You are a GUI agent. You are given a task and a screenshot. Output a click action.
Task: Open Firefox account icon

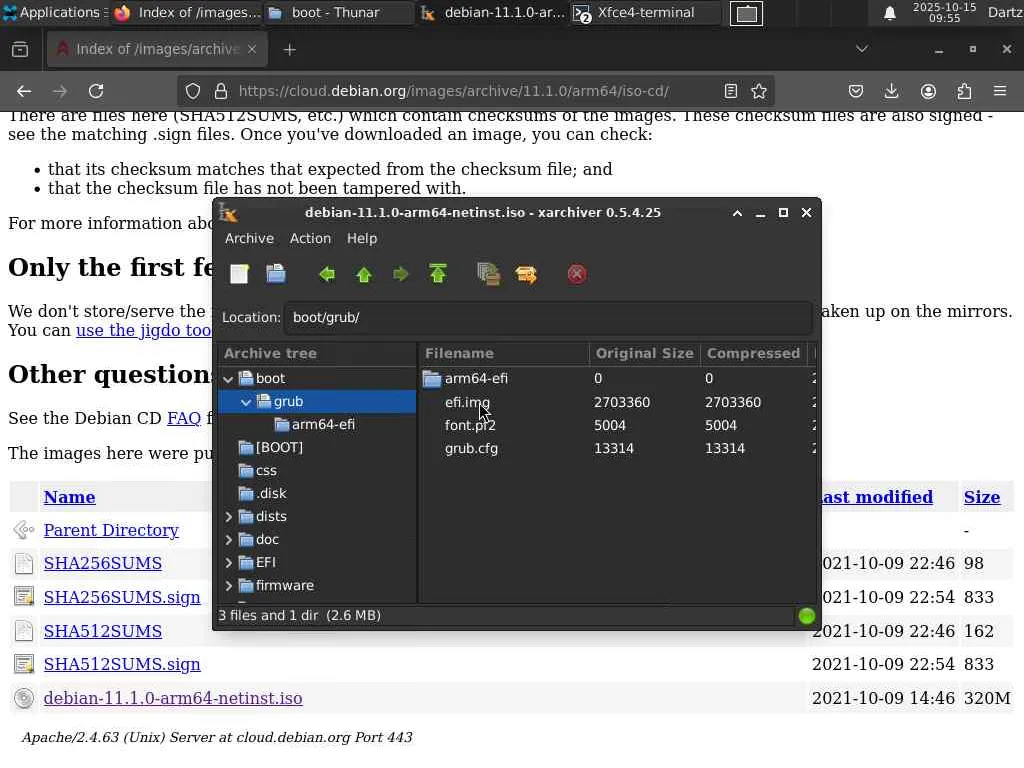(928, 91)
